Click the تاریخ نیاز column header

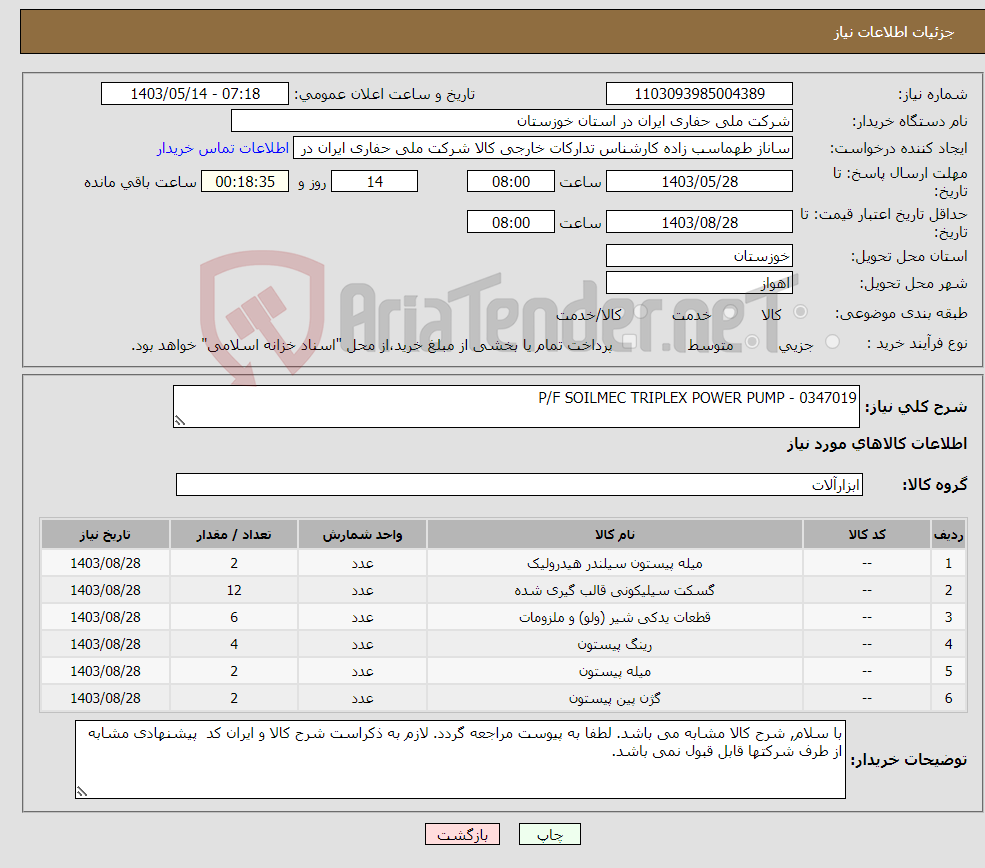point(105,534)
